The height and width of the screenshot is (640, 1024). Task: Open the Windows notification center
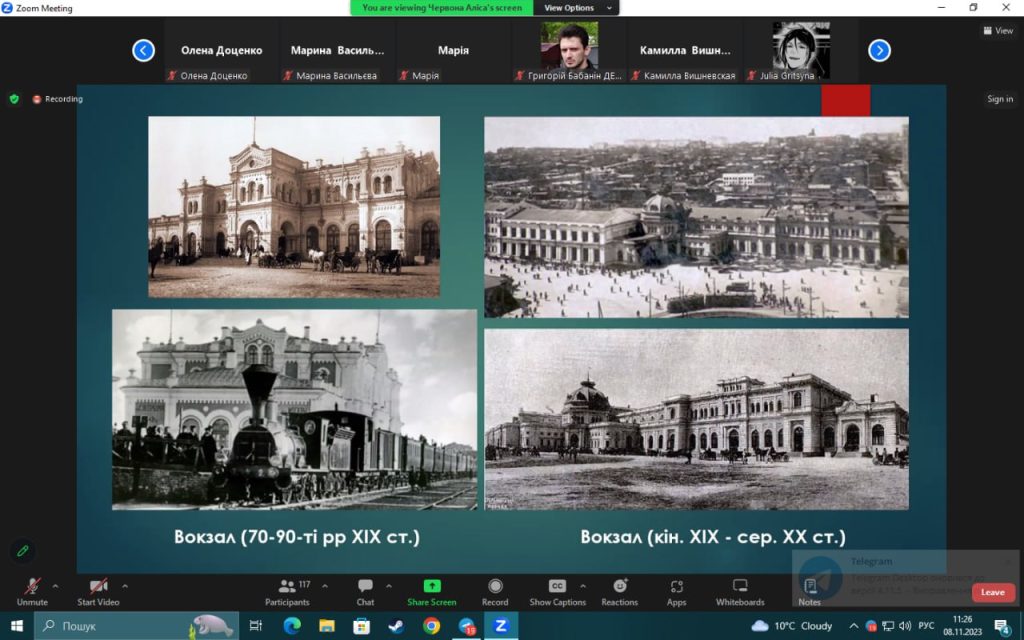tap(1003, 627)
